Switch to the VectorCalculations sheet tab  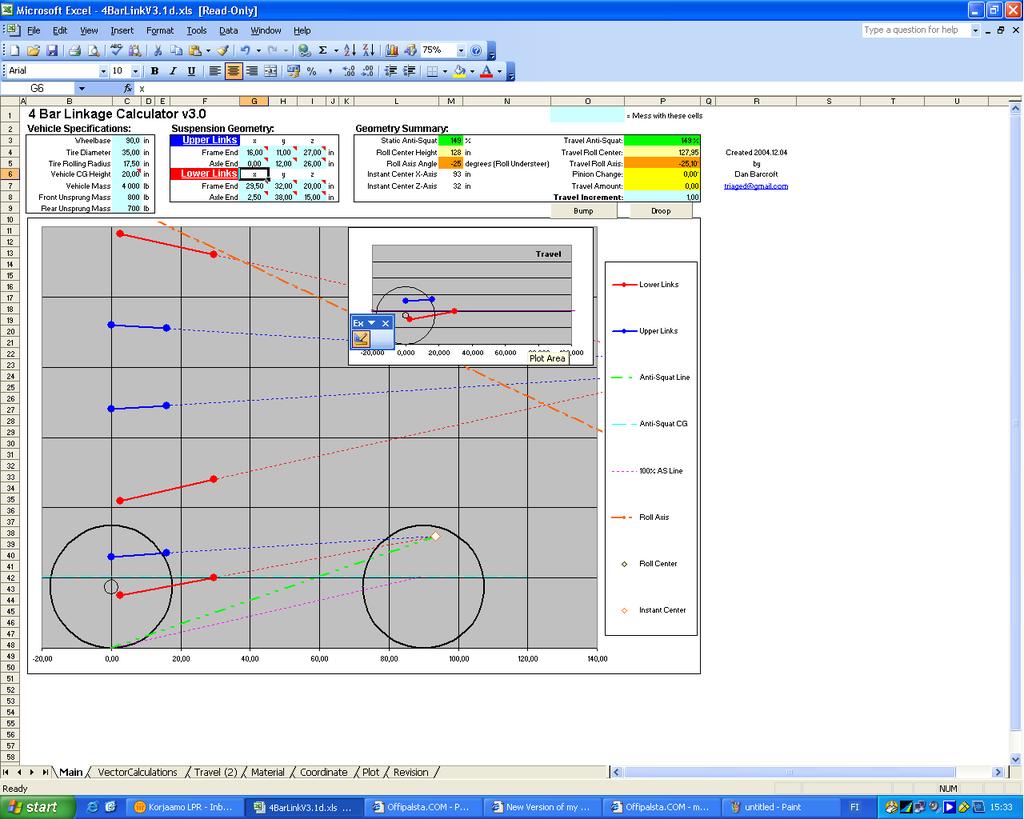click(x=137, y=772)
